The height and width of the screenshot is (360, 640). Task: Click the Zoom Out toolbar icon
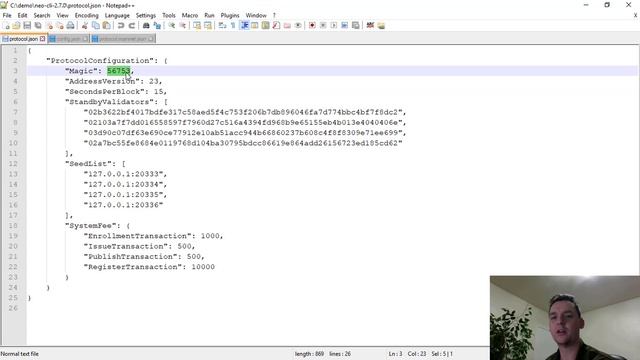pyautogui.click(x=182, y=25)
